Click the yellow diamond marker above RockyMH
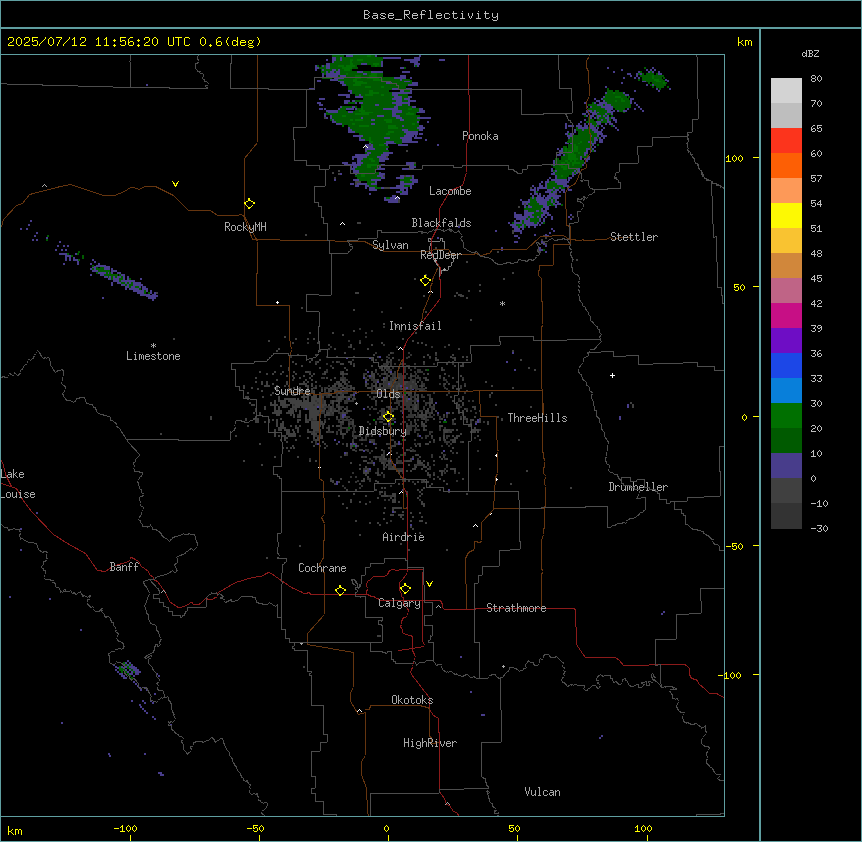The width and height of the screenshot is (862, 842). 250,204
